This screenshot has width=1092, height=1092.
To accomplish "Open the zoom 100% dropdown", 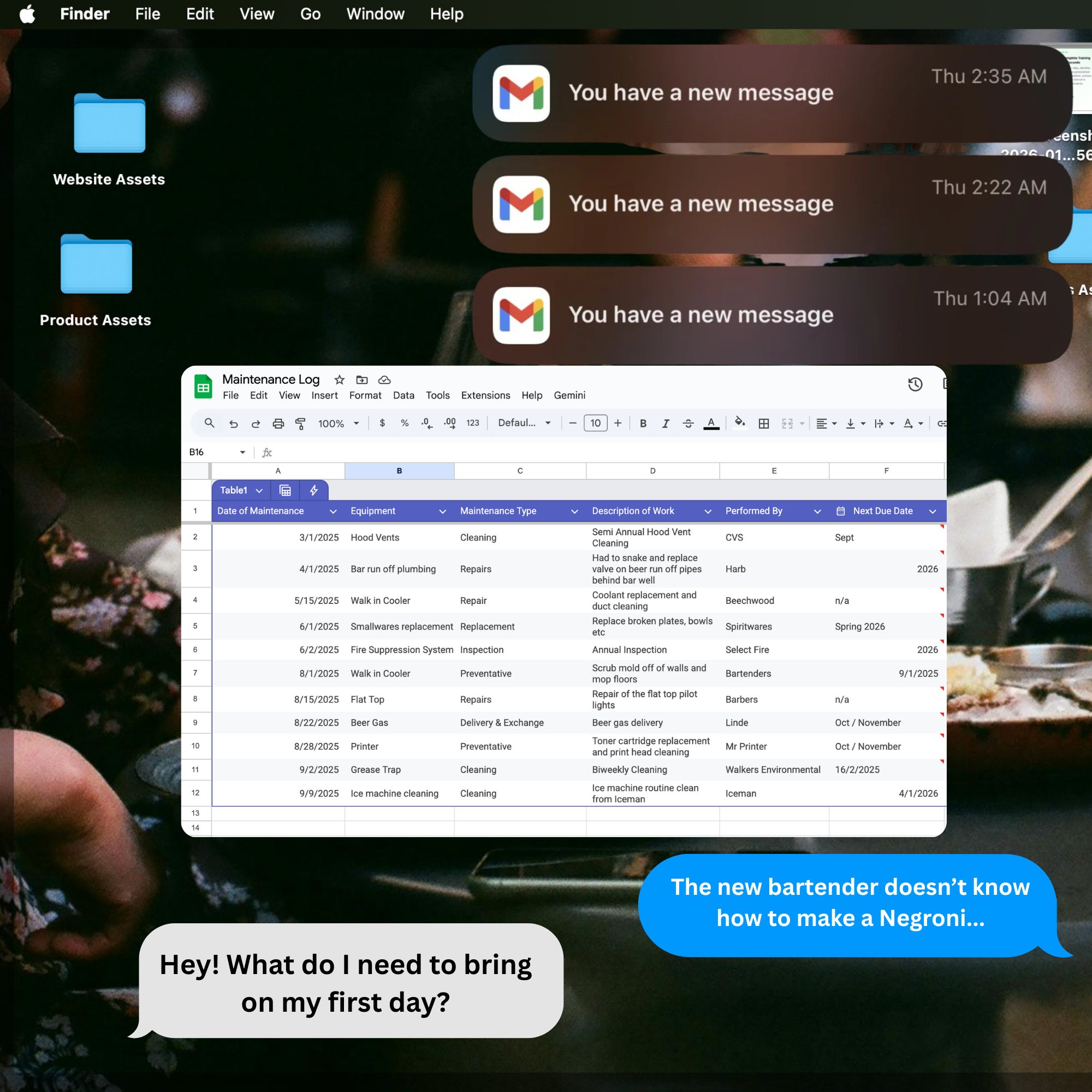I will 339,423.
